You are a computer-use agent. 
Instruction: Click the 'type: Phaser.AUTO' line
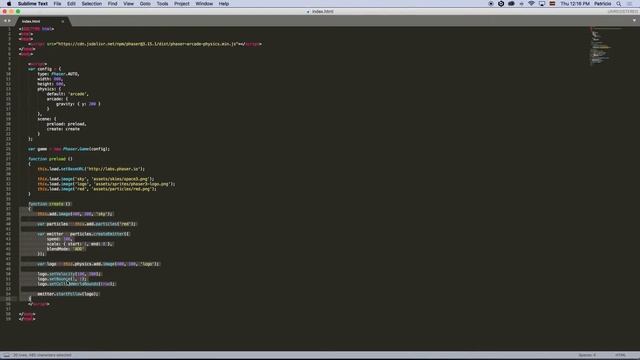coord(58,74)
